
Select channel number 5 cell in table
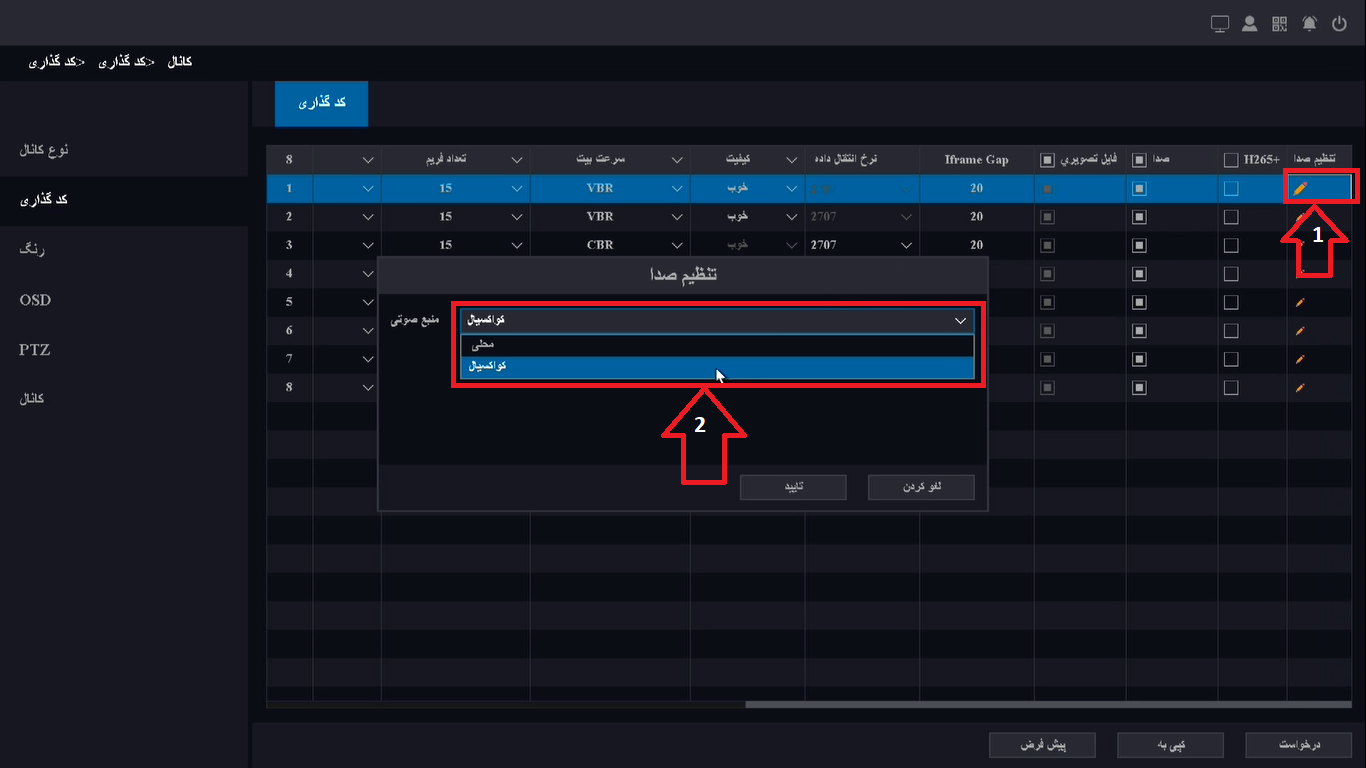click(289, 302)
